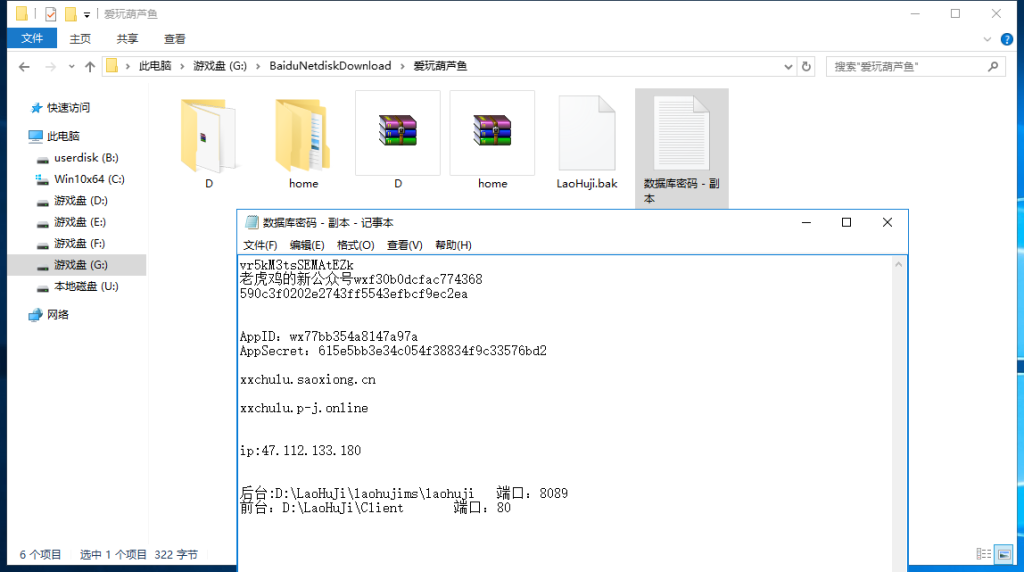Image resolution: width=1024 pixels, height=572 pixels.
Task: Go up one folder level
Action: pos(90,67)
